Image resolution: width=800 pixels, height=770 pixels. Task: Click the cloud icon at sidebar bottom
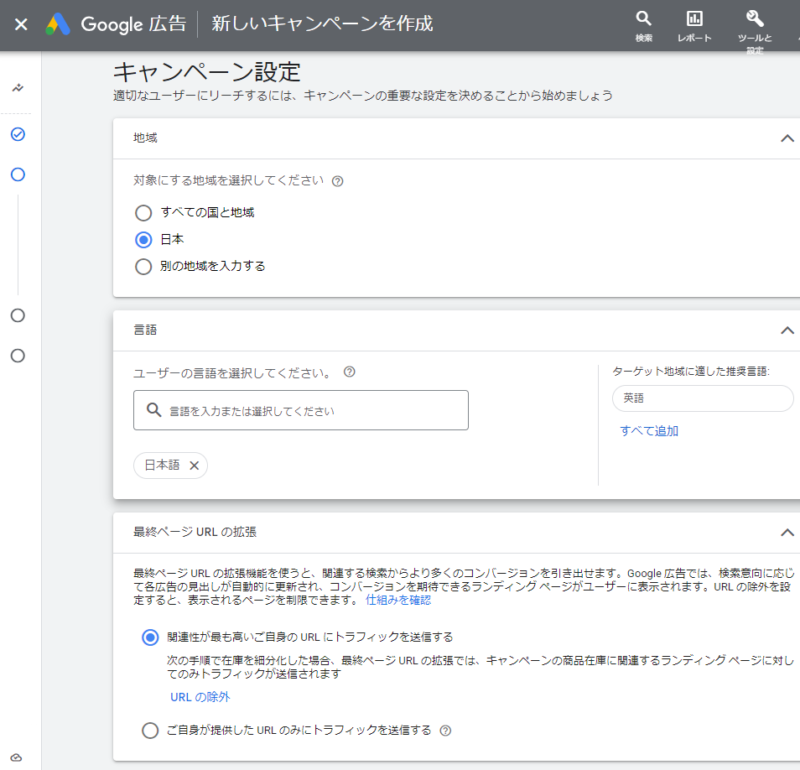16,758
